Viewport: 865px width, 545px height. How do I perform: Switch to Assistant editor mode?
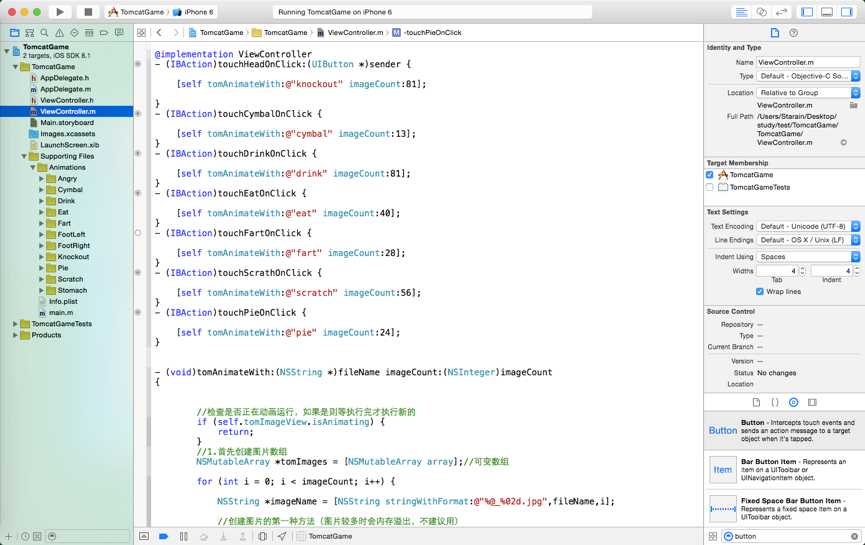pyautogui.click(x=761, y=12)
